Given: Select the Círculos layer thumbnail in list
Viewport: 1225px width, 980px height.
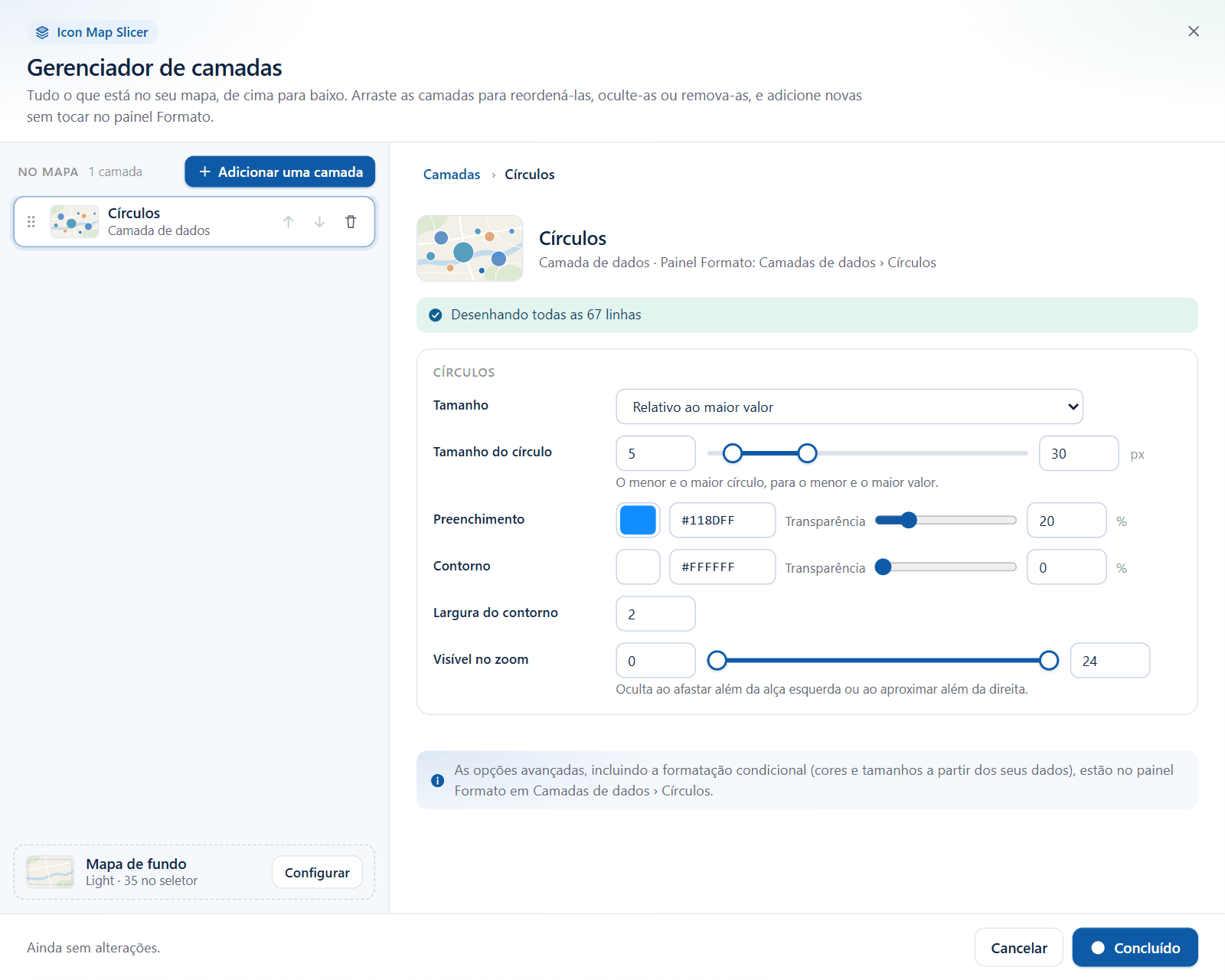Looking at the screenshot, I should pos(74,222).
